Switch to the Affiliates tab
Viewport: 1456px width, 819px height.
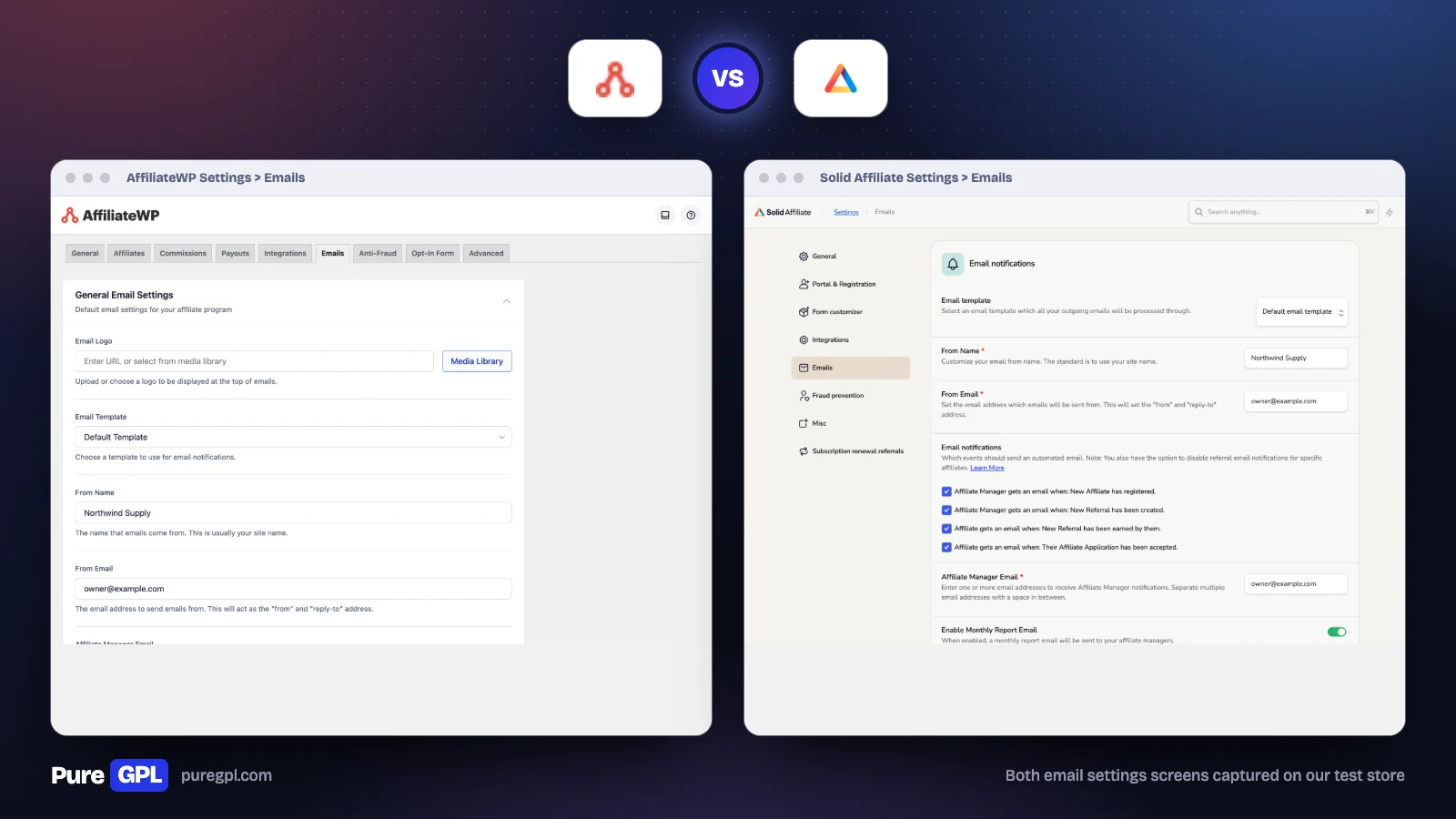pos(129,254)
